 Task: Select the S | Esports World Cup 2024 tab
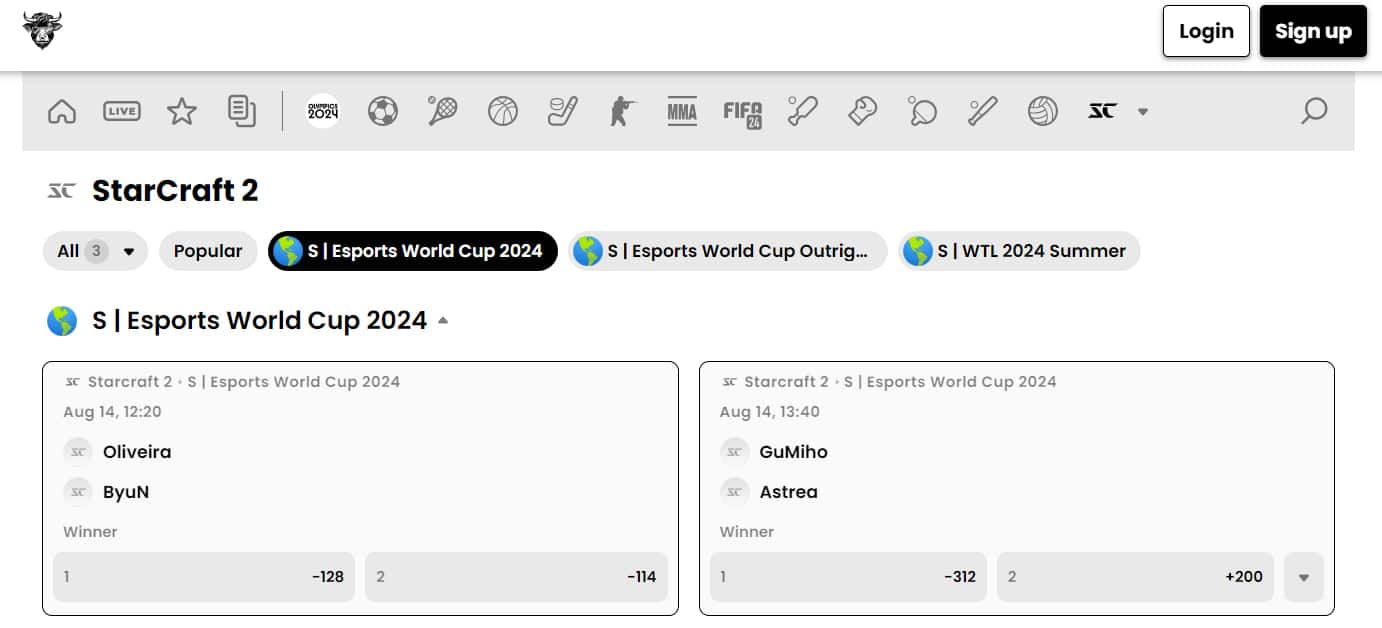coord(413,251)
